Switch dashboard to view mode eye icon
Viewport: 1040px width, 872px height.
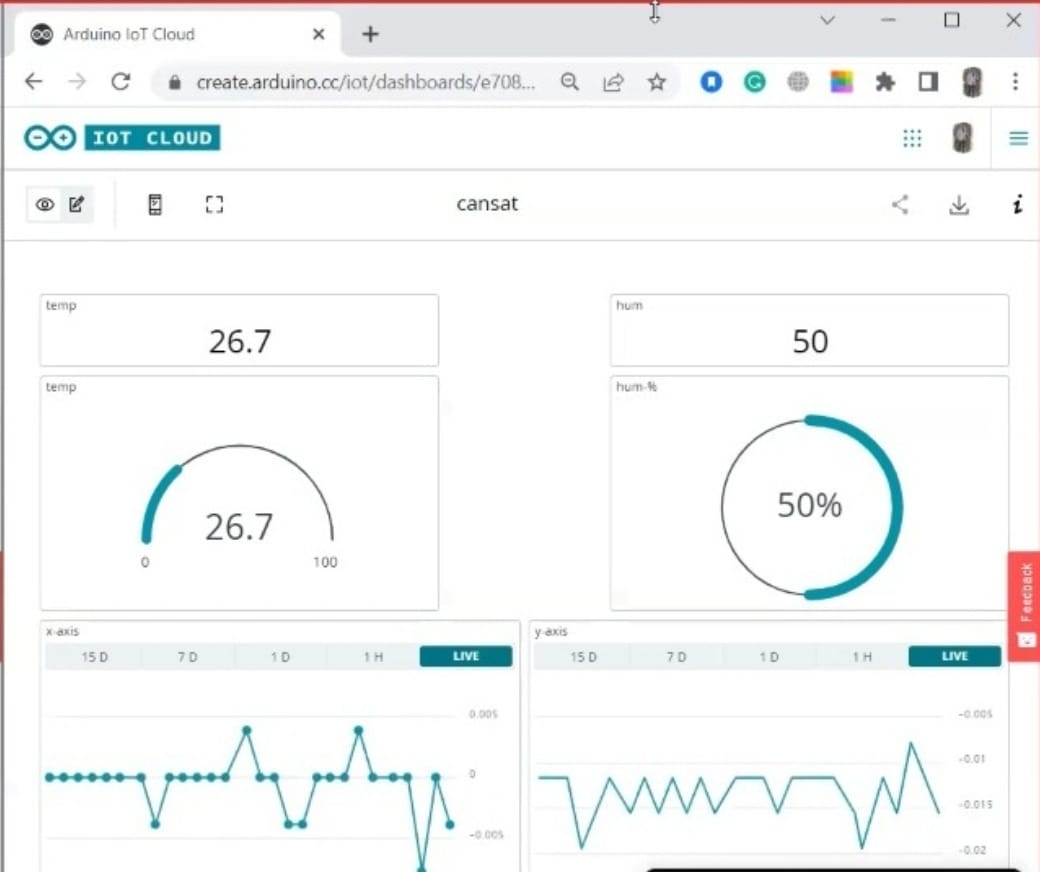(x=44, y=204)
